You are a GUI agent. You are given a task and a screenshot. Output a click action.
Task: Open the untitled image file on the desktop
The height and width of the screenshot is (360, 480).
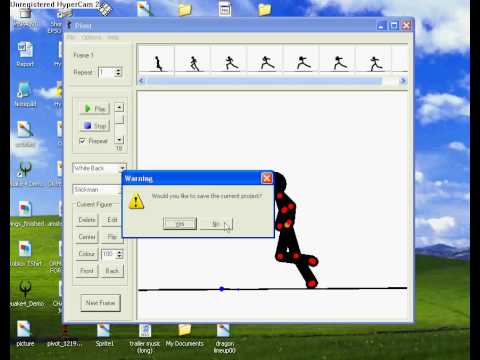25,134
